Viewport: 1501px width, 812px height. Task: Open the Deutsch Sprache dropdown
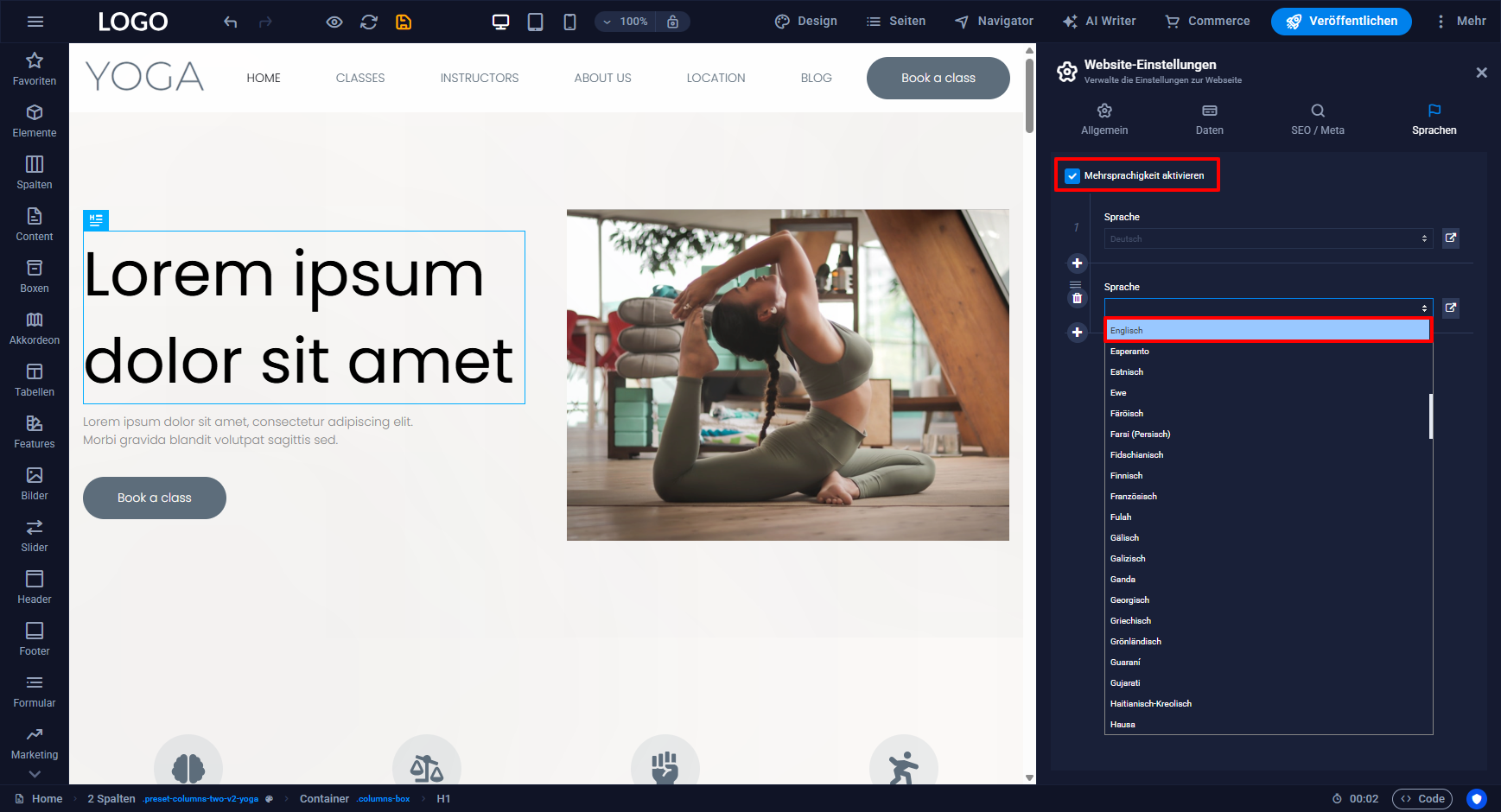(1267, 238)
